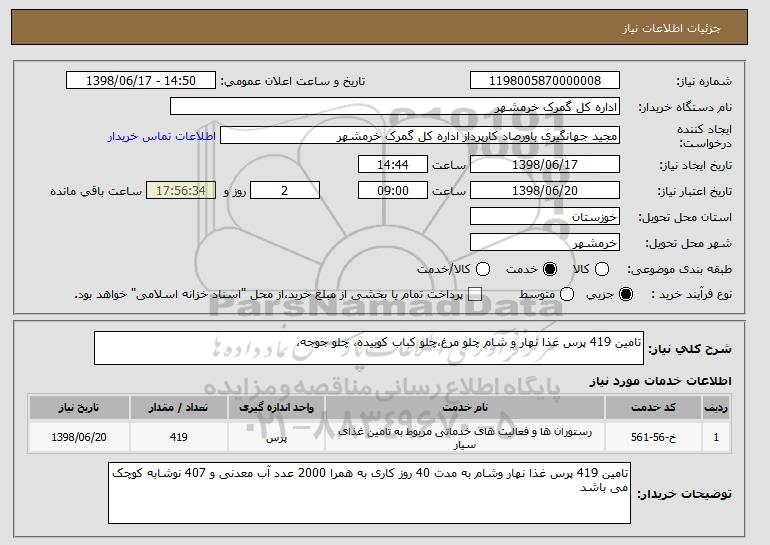Click the unit cell پرس

276,438
